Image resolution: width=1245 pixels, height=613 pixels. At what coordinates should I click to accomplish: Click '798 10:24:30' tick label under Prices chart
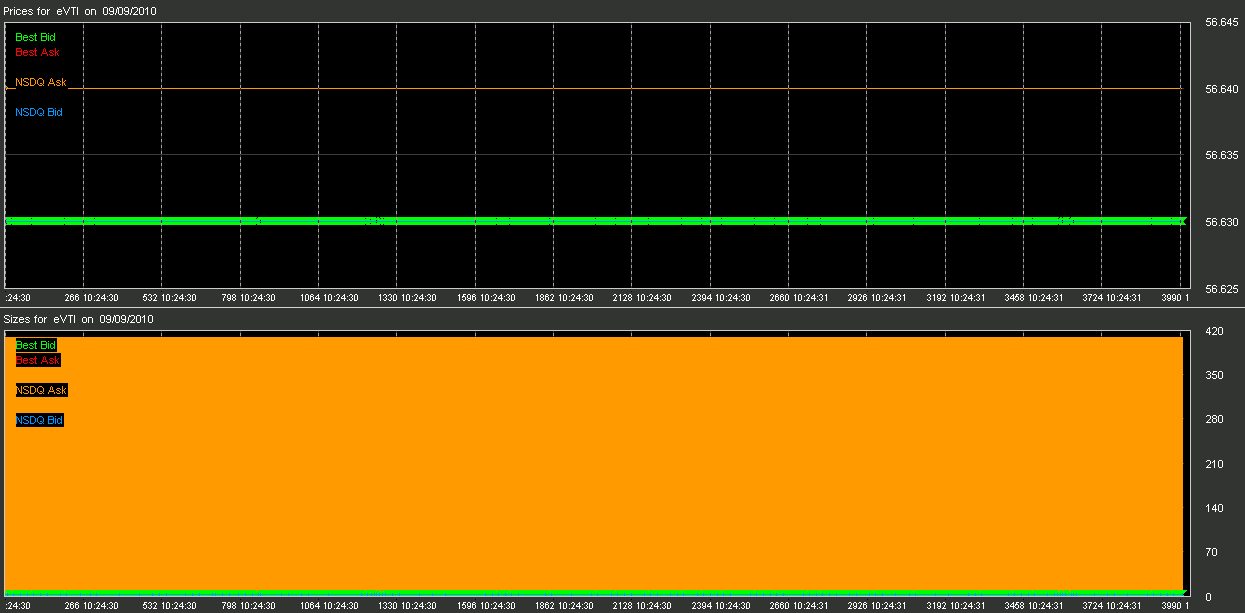click(x=249, y=297)
